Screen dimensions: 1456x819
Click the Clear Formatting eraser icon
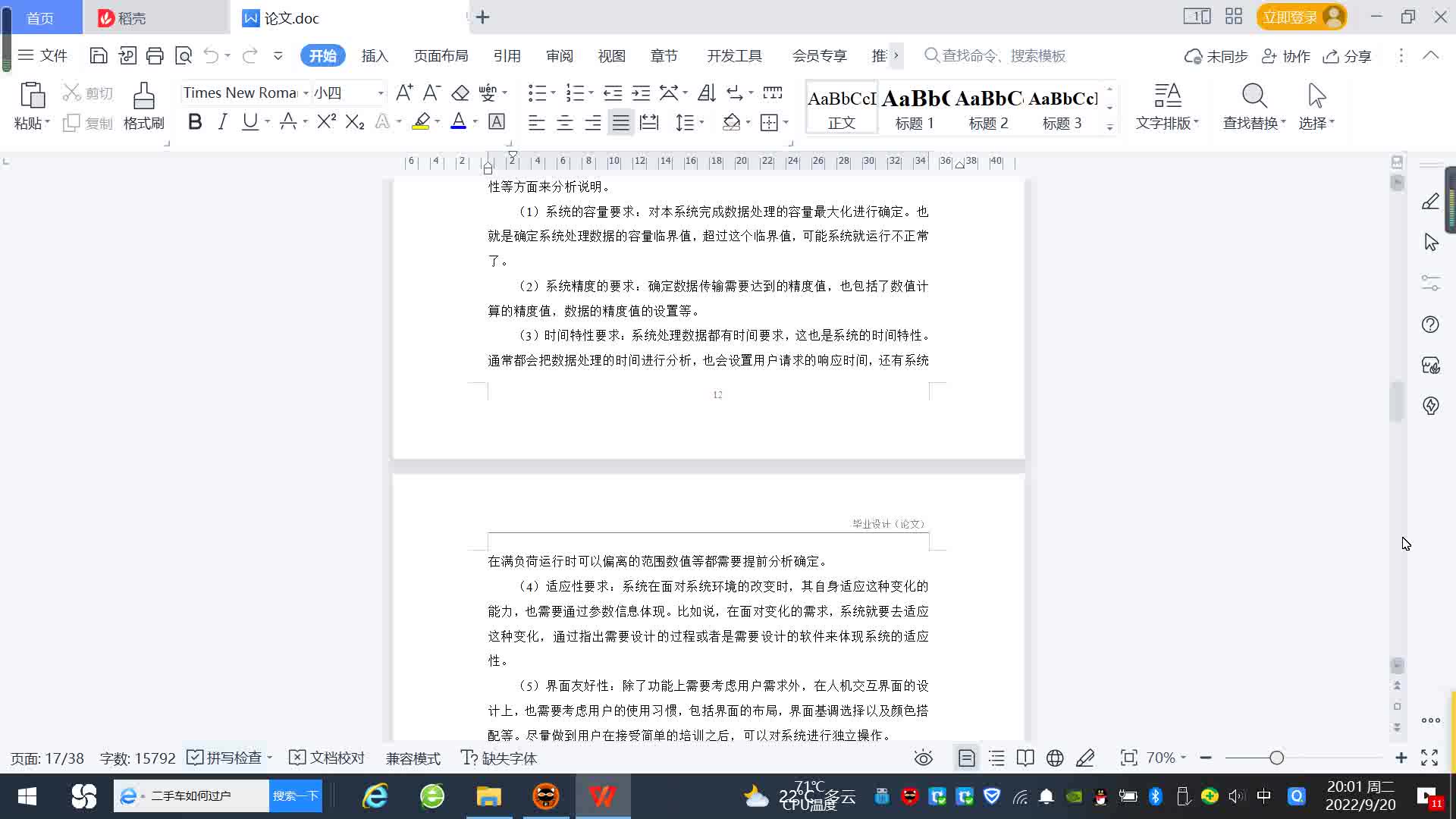[x=460, y=93]
